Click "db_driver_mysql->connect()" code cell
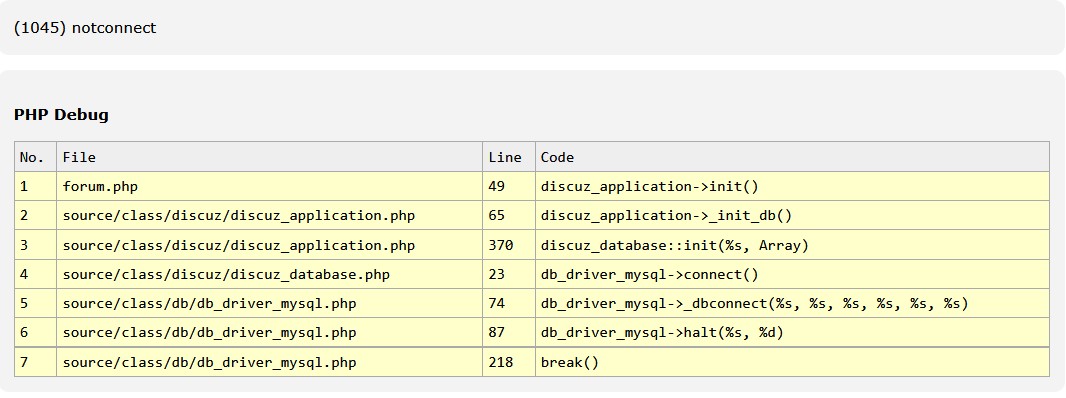 (x=792, y=274)
